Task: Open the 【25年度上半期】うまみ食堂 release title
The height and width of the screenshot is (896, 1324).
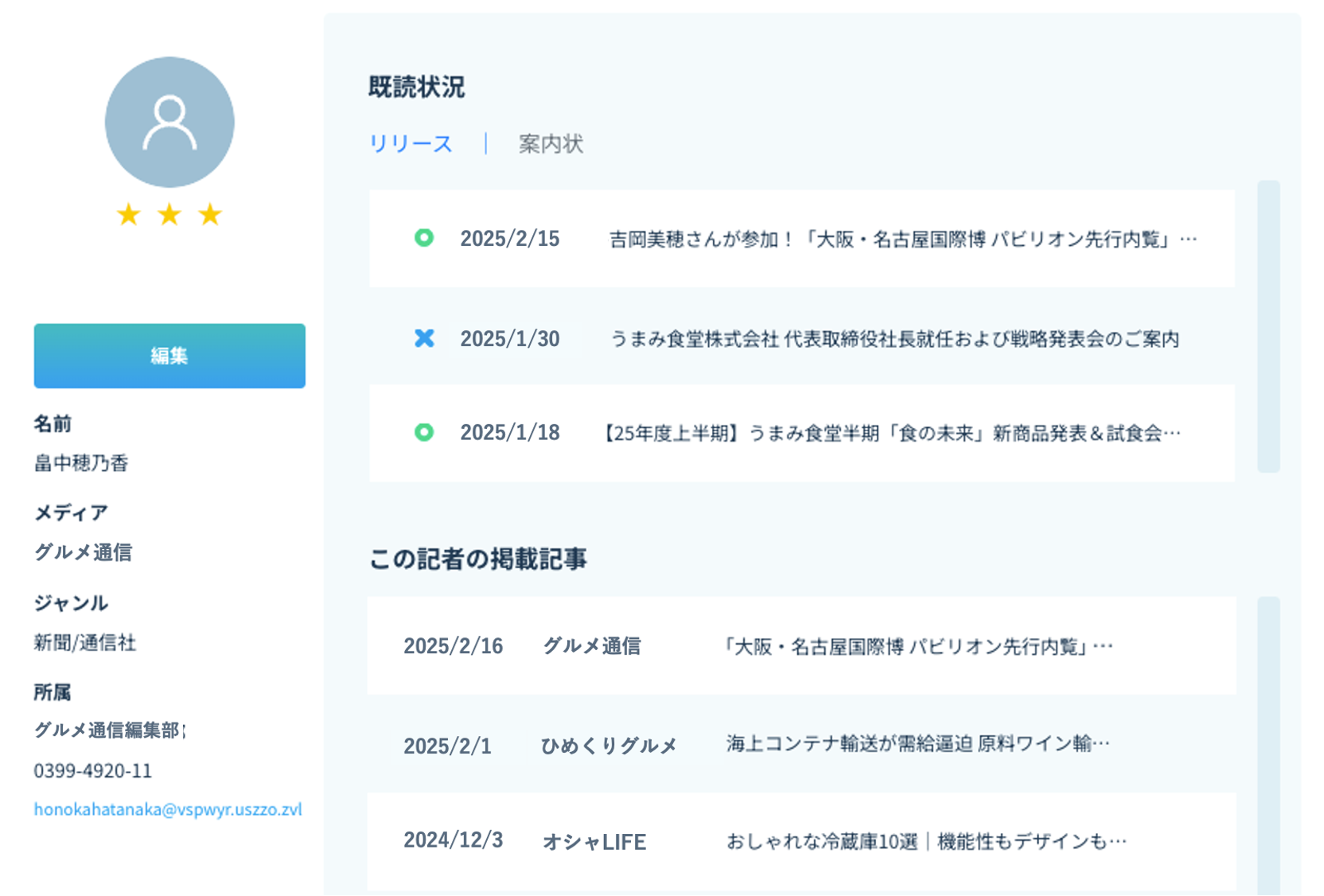Action: pyautogui.click(x=891, y=433)
